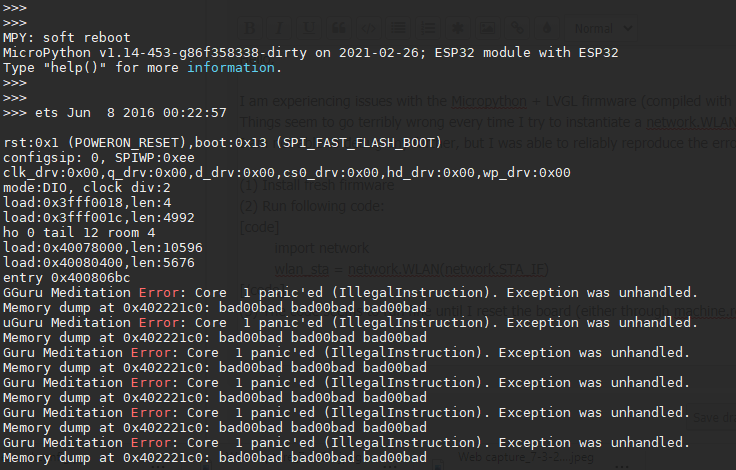Toggle bold formatting in the background editor
This screenshot has width=736, height=470.
click(x=250, y=28)
